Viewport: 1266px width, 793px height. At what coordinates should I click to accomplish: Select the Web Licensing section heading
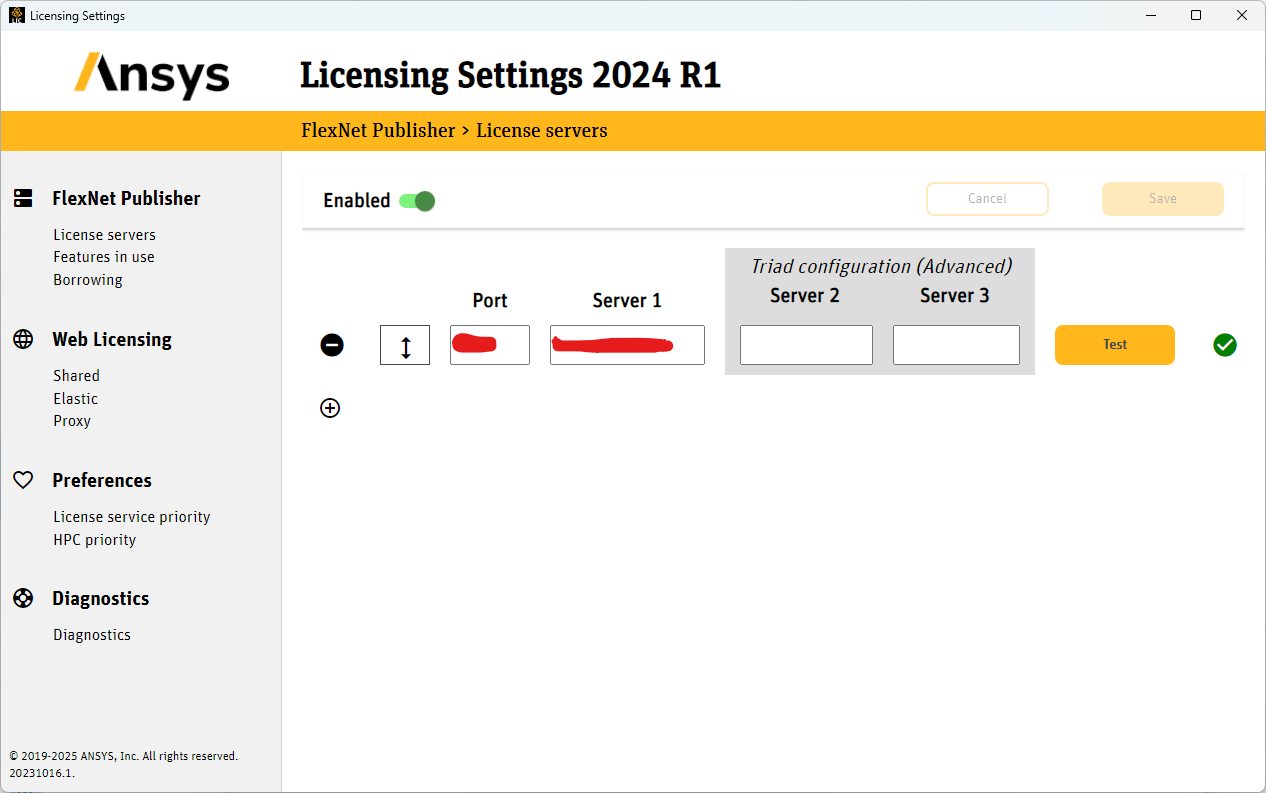[x=112, y=339]
